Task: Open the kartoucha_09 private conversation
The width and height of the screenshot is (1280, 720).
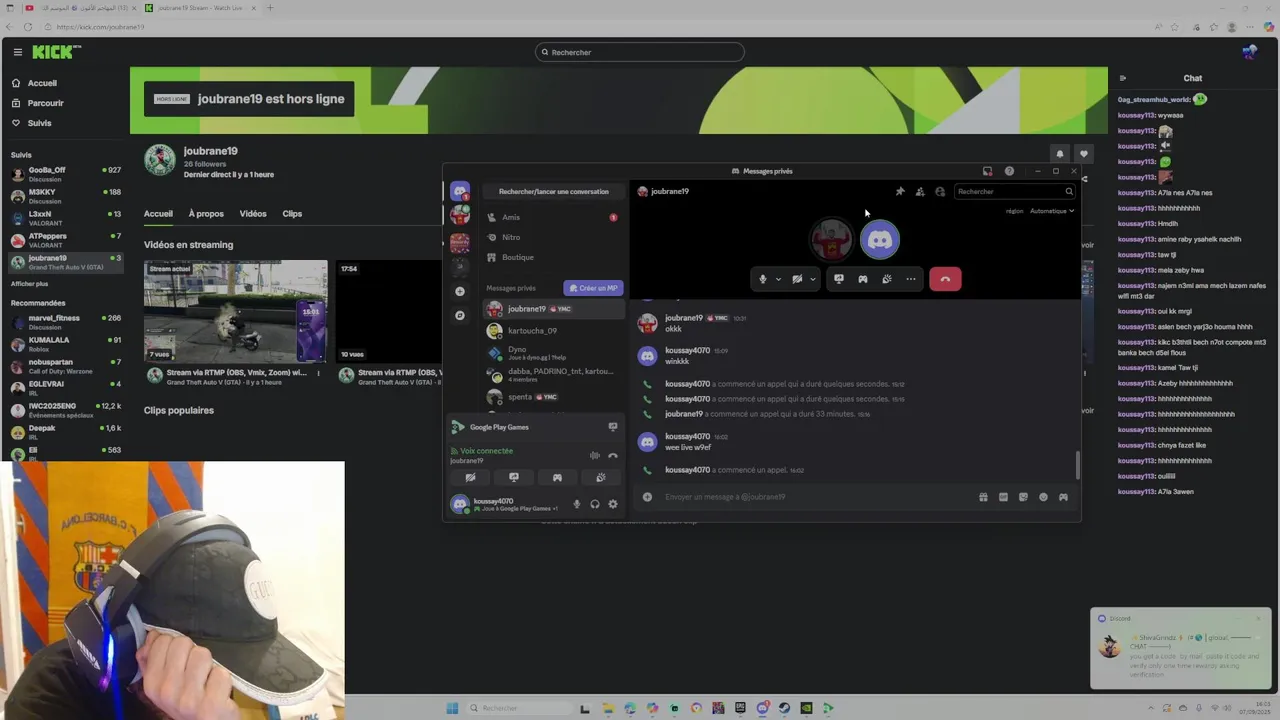Action: click(x=553, y=330)
